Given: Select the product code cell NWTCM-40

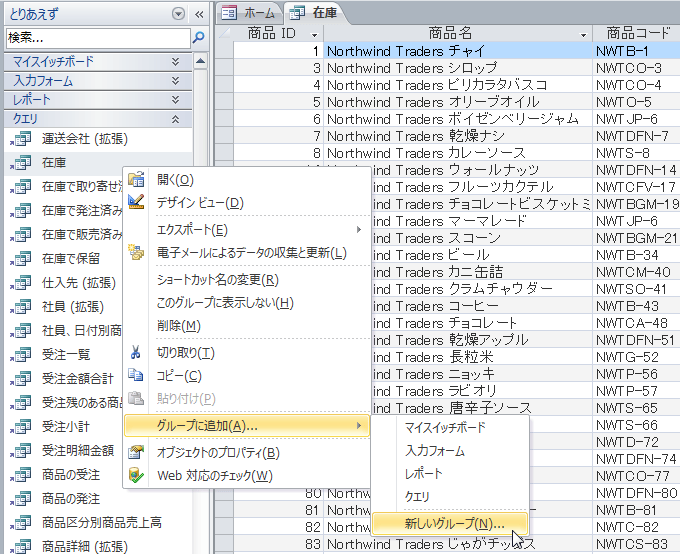Looking at the screenshot, I should point(636,272).
